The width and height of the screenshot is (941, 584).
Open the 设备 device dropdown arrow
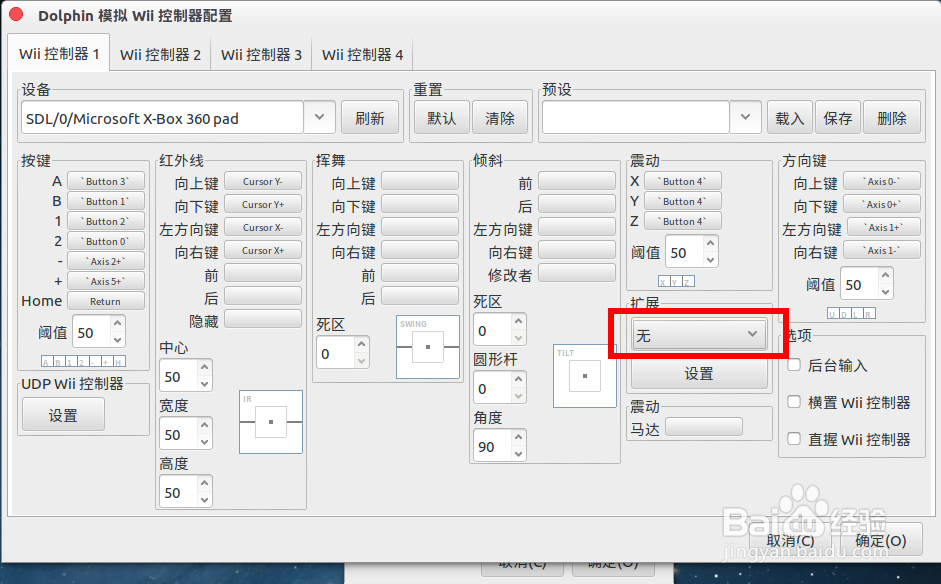[x=319, y=117]
